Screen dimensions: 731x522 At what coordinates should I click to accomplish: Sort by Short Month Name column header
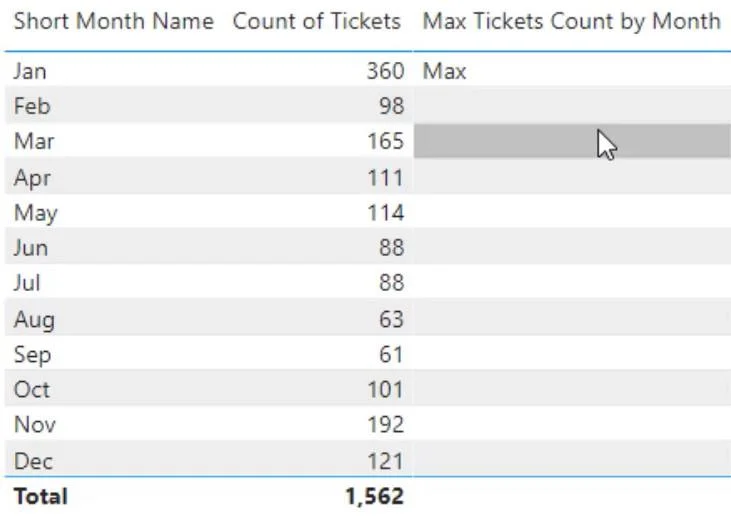[x=114, y=21]
